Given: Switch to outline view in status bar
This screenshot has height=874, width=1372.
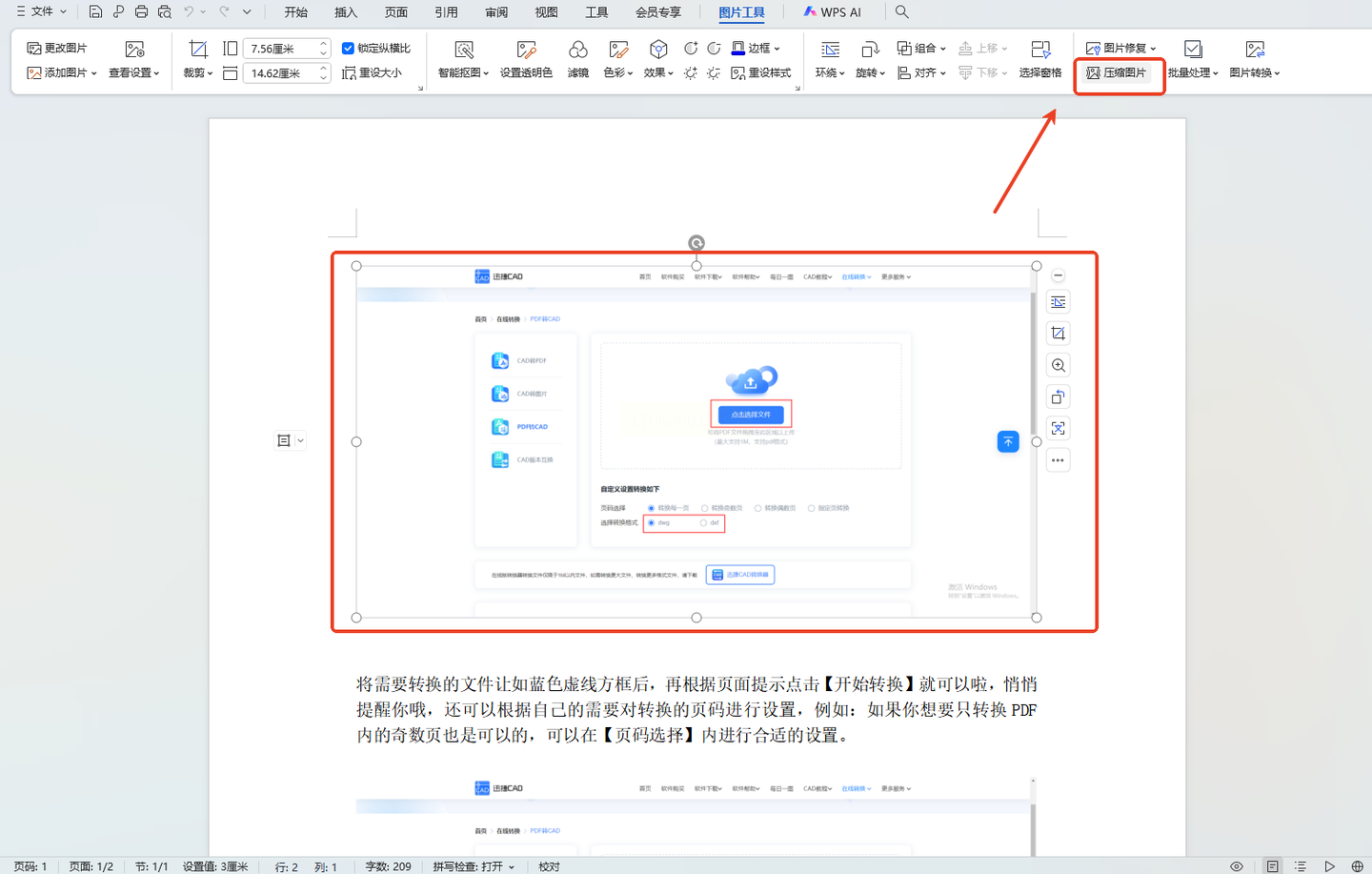Looking at the screenshot, I should coord(1301,866).
